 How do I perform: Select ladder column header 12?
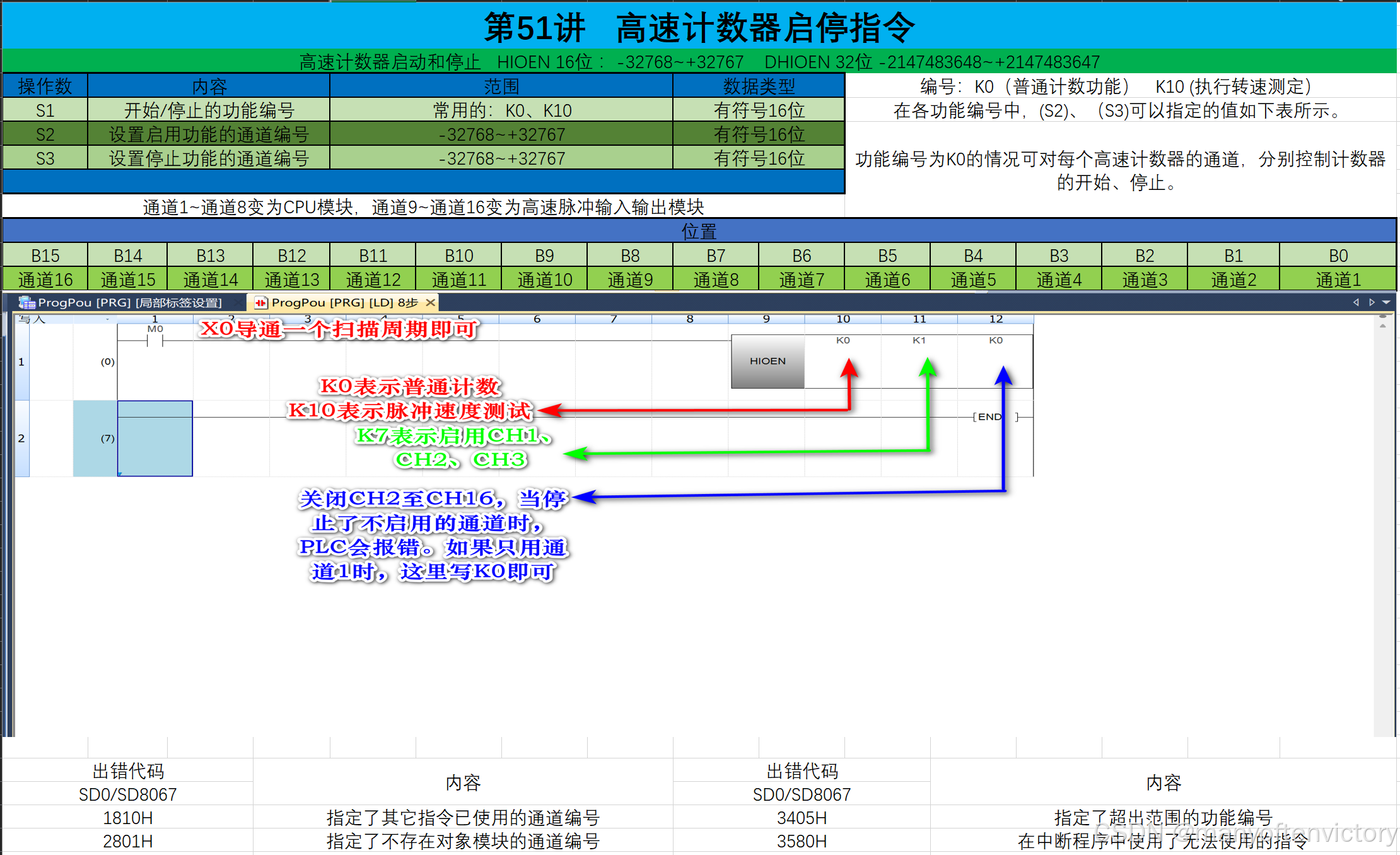tap(996, 319)
